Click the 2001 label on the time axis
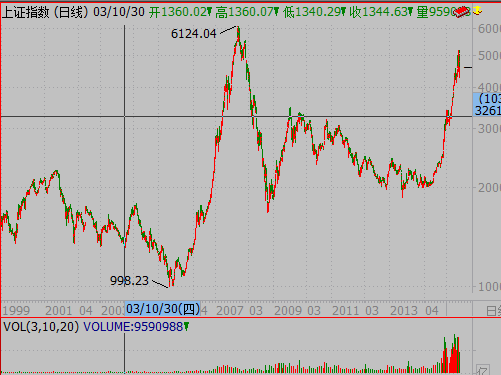501x375 pixels. point(59,311)
